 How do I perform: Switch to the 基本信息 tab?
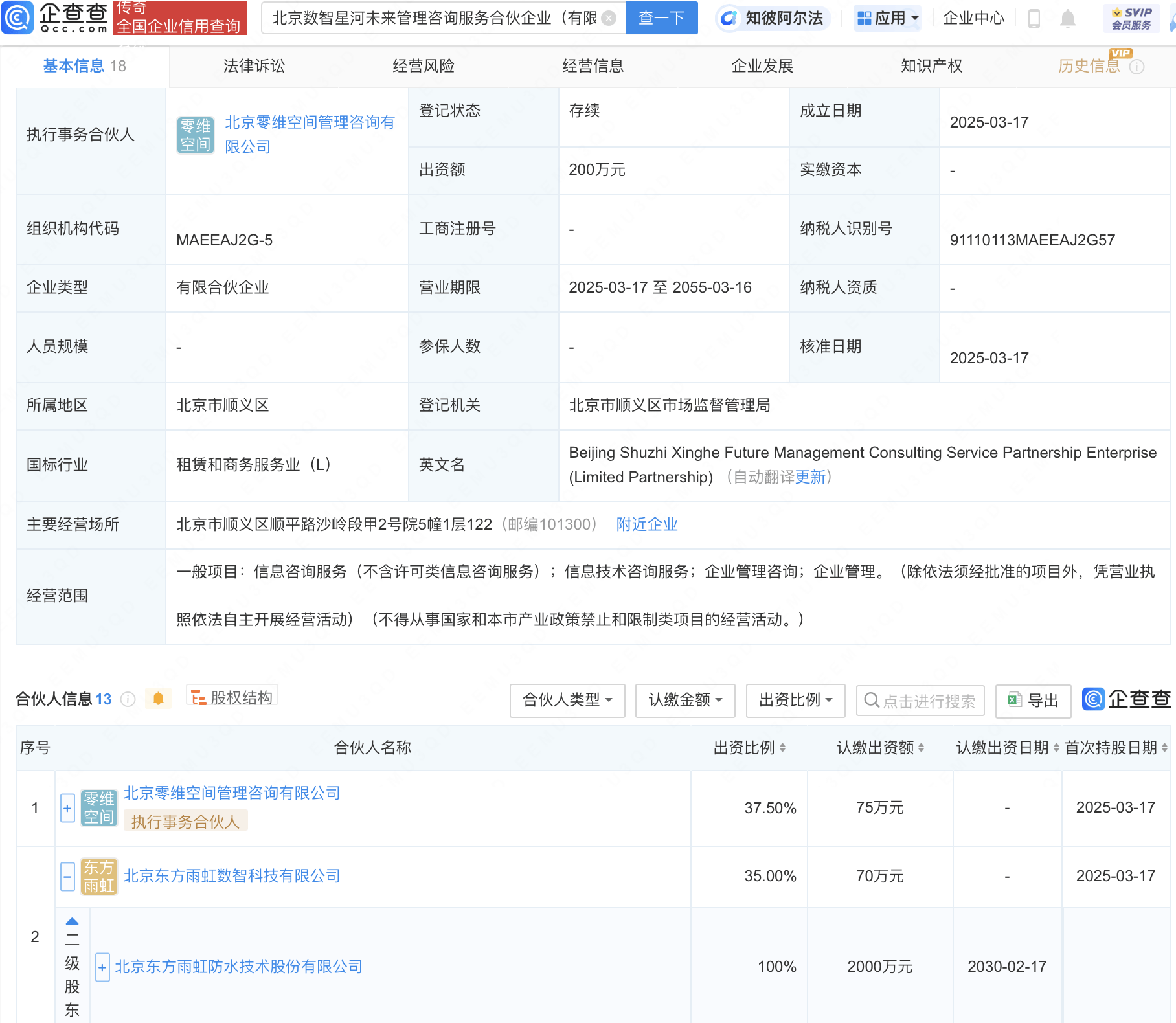point(84,66)
